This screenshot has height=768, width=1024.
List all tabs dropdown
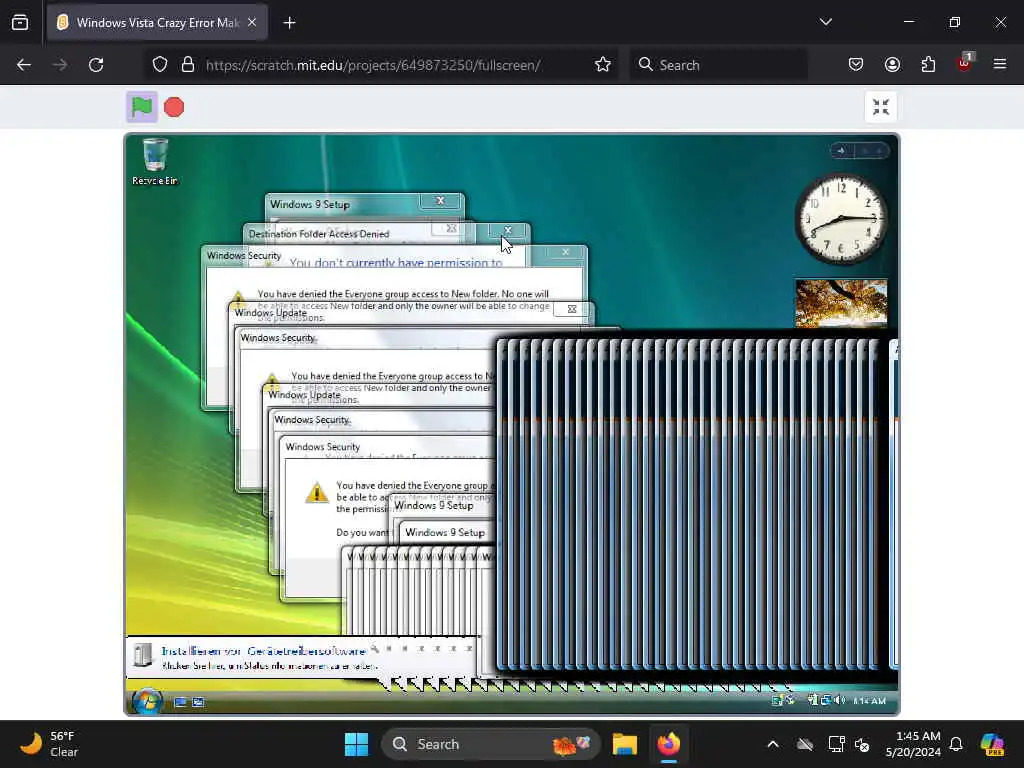pyautogui.click(x=825, y=22)
